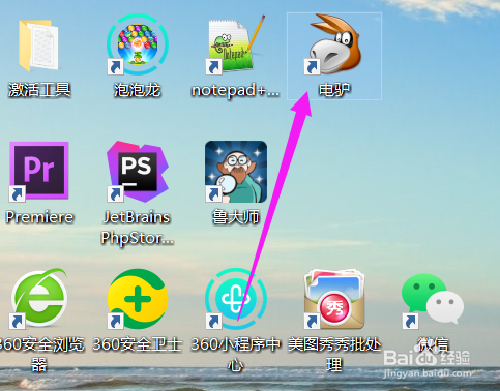Viewport: 500px width, 391px height.
Task: Launch the 鲁大师 shortcut
Action: 236,172
